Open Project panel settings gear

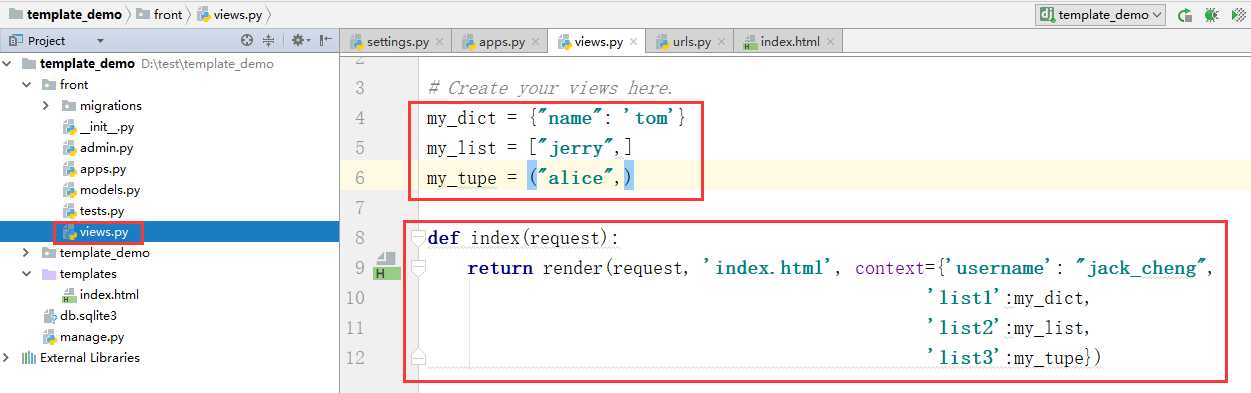click(x=300, y=41)
